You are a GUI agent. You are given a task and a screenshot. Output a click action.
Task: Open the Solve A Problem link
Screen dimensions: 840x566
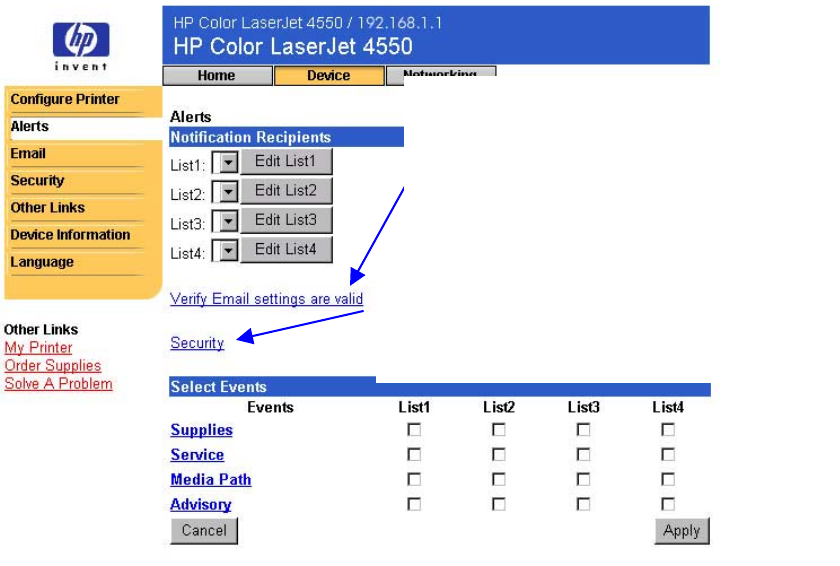pyautogui.click(x=58, y=384)
